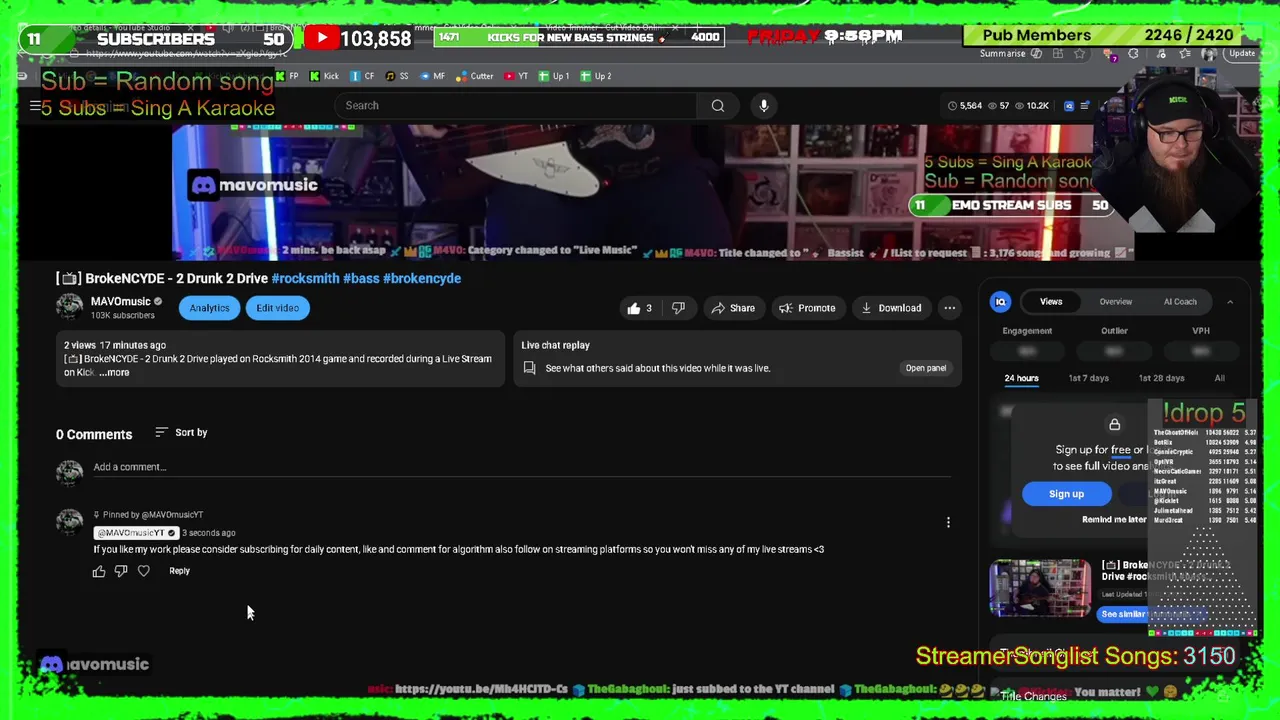
Task: Open the #rocksmith hashtag link
Action: (x=305, y=278)
